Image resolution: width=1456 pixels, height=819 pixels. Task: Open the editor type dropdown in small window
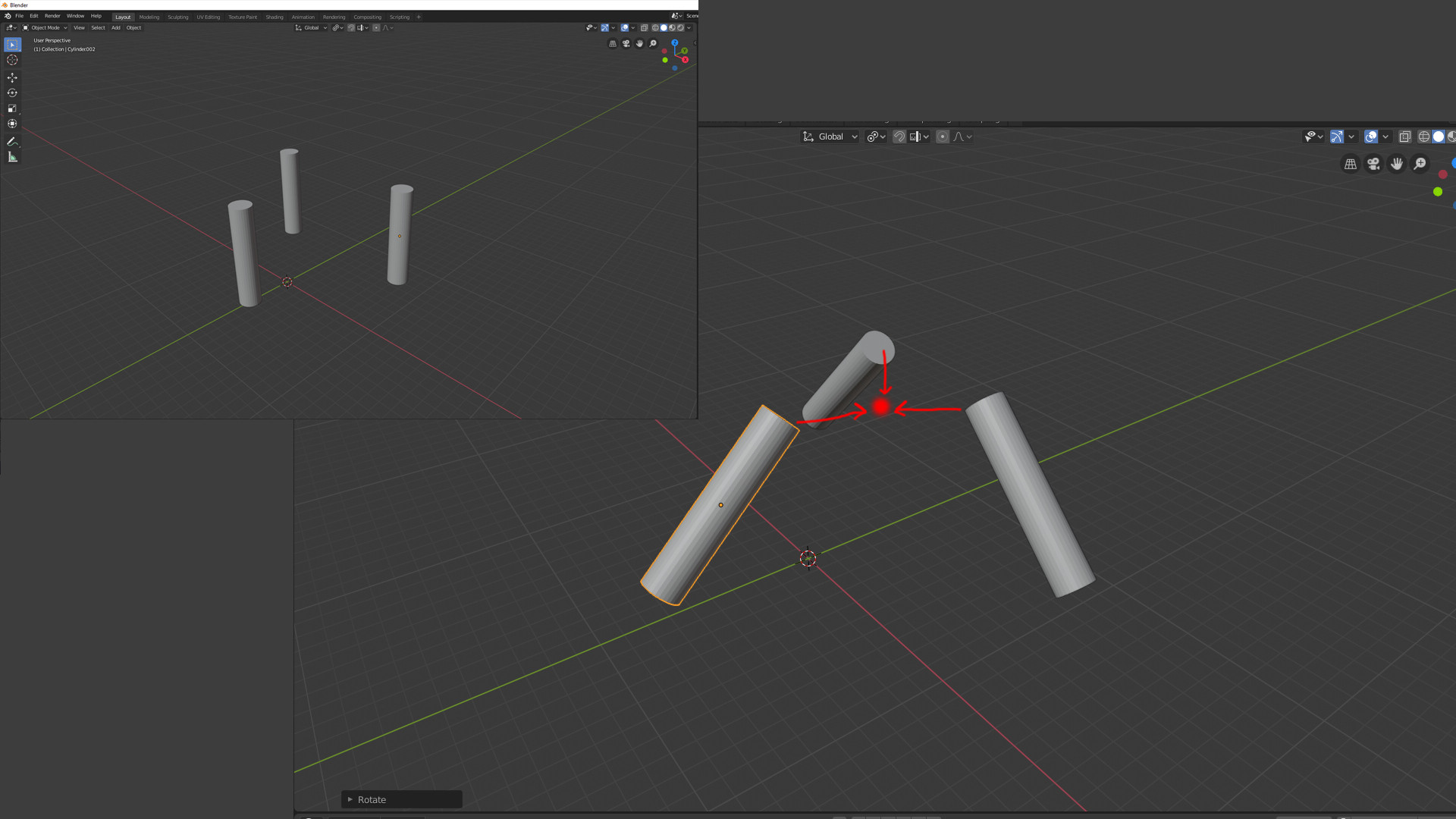[x=11, y=27]
